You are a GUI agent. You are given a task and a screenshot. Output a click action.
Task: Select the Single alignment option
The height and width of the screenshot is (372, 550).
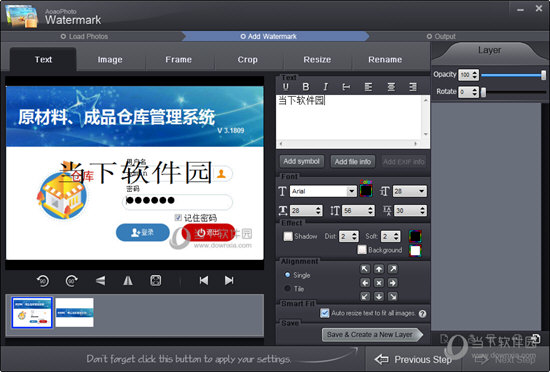[x=287, y=275]
